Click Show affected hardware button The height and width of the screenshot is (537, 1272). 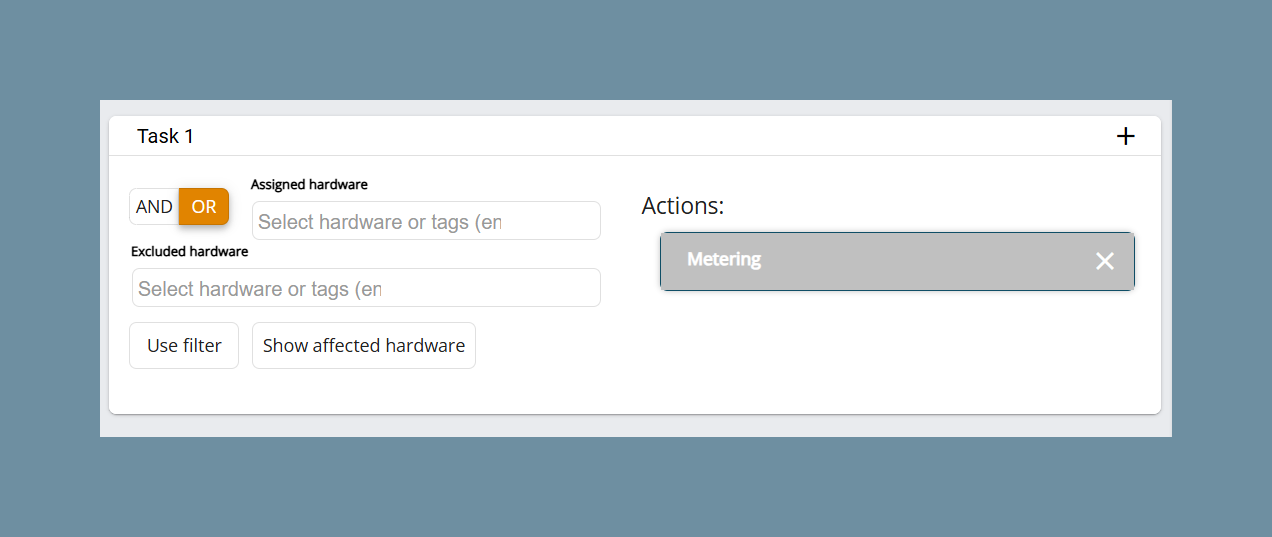[x=364, y=345]
